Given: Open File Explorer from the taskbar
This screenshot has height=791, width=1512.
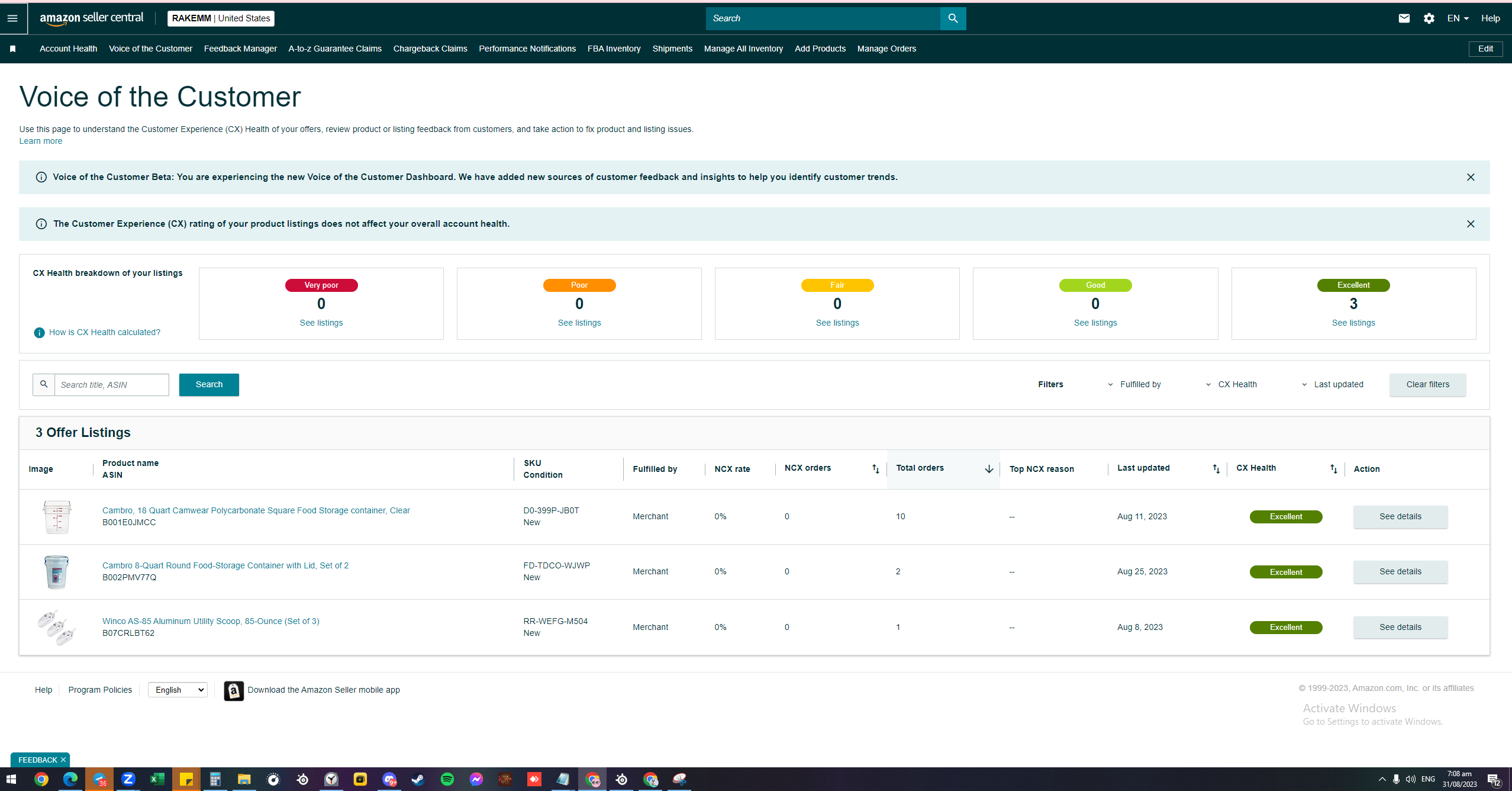Looking at the screenshot, I should [244, 779].
